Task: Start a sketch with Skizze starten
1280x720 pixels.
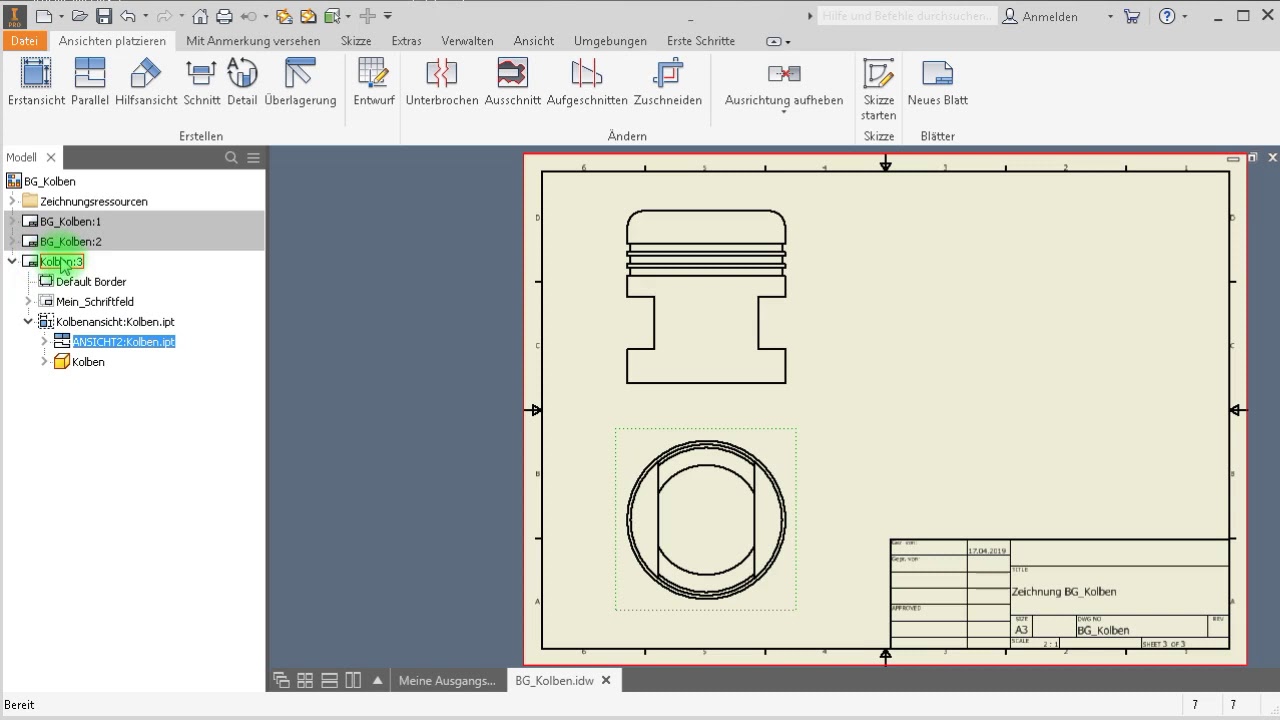Action: (x=879, y=88)
